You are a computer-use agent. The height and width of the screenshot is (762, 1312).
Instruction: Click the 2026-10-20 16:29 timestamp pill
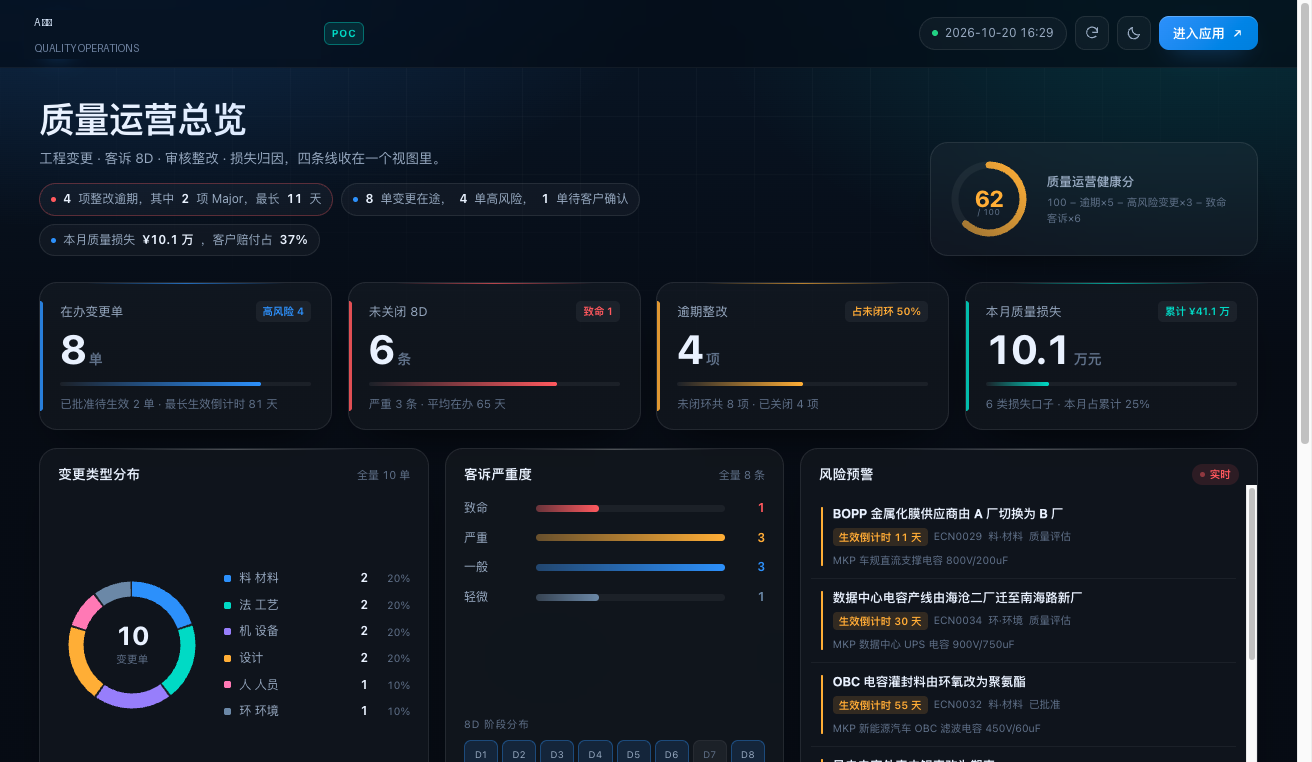pyautogui.click(x=993, y=33)
